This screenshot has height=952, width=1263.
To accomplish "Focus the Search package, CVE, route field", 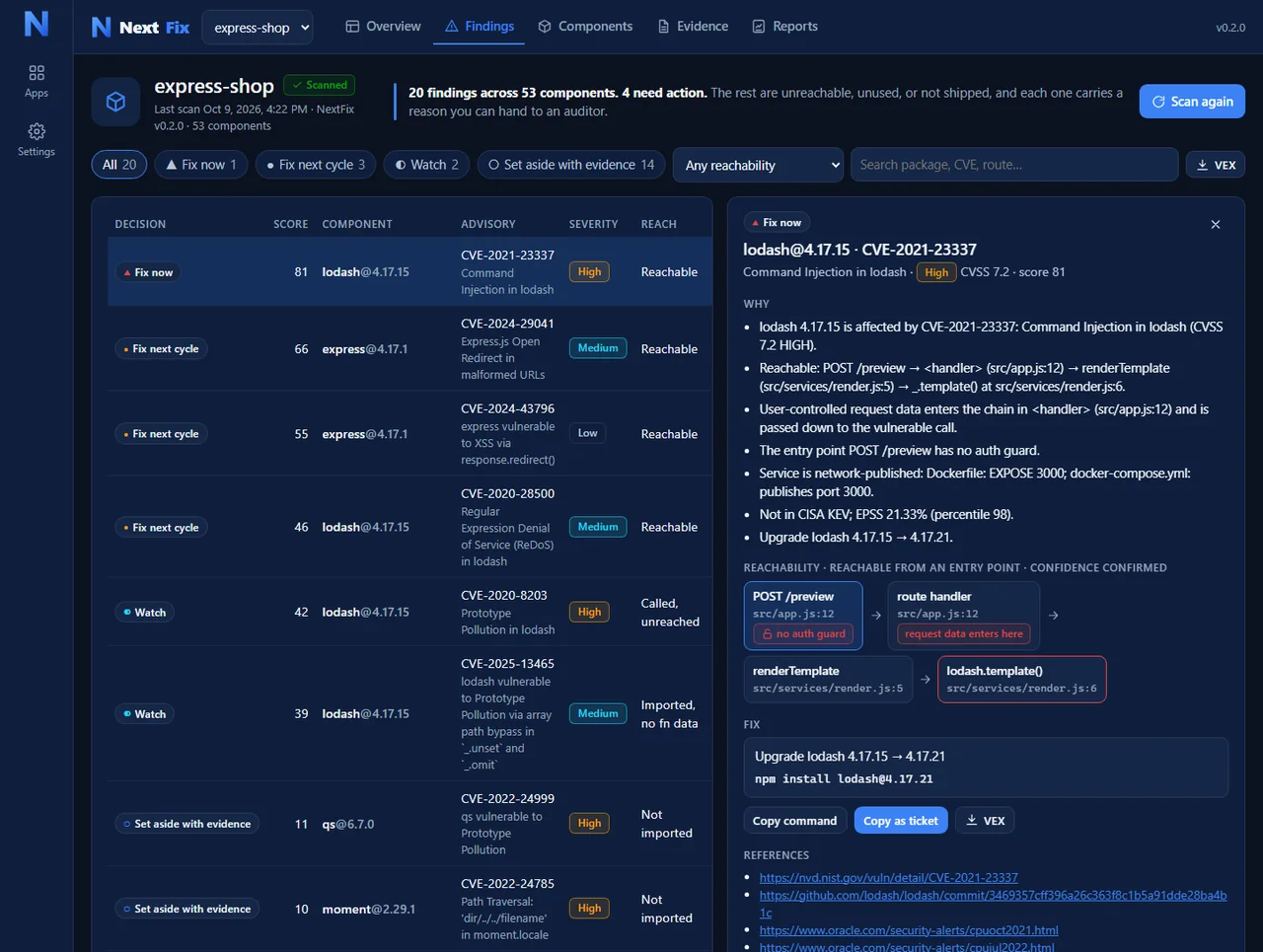I will point(1014,165).
